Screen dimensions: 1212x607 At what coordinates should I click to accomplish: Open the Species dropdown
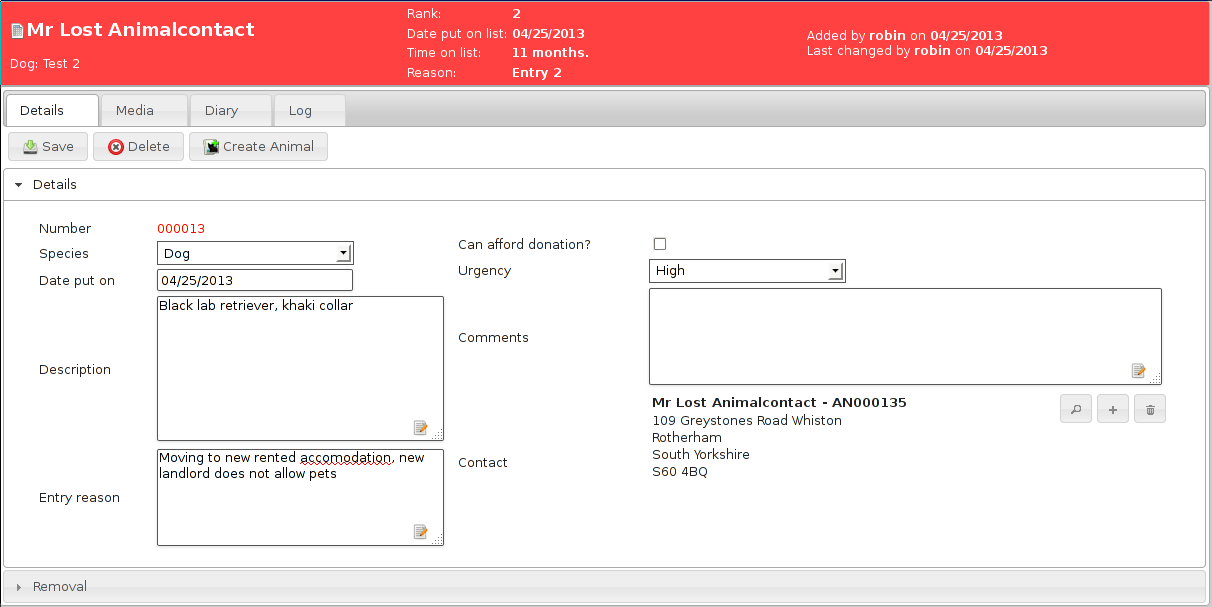tap(345, 253)
